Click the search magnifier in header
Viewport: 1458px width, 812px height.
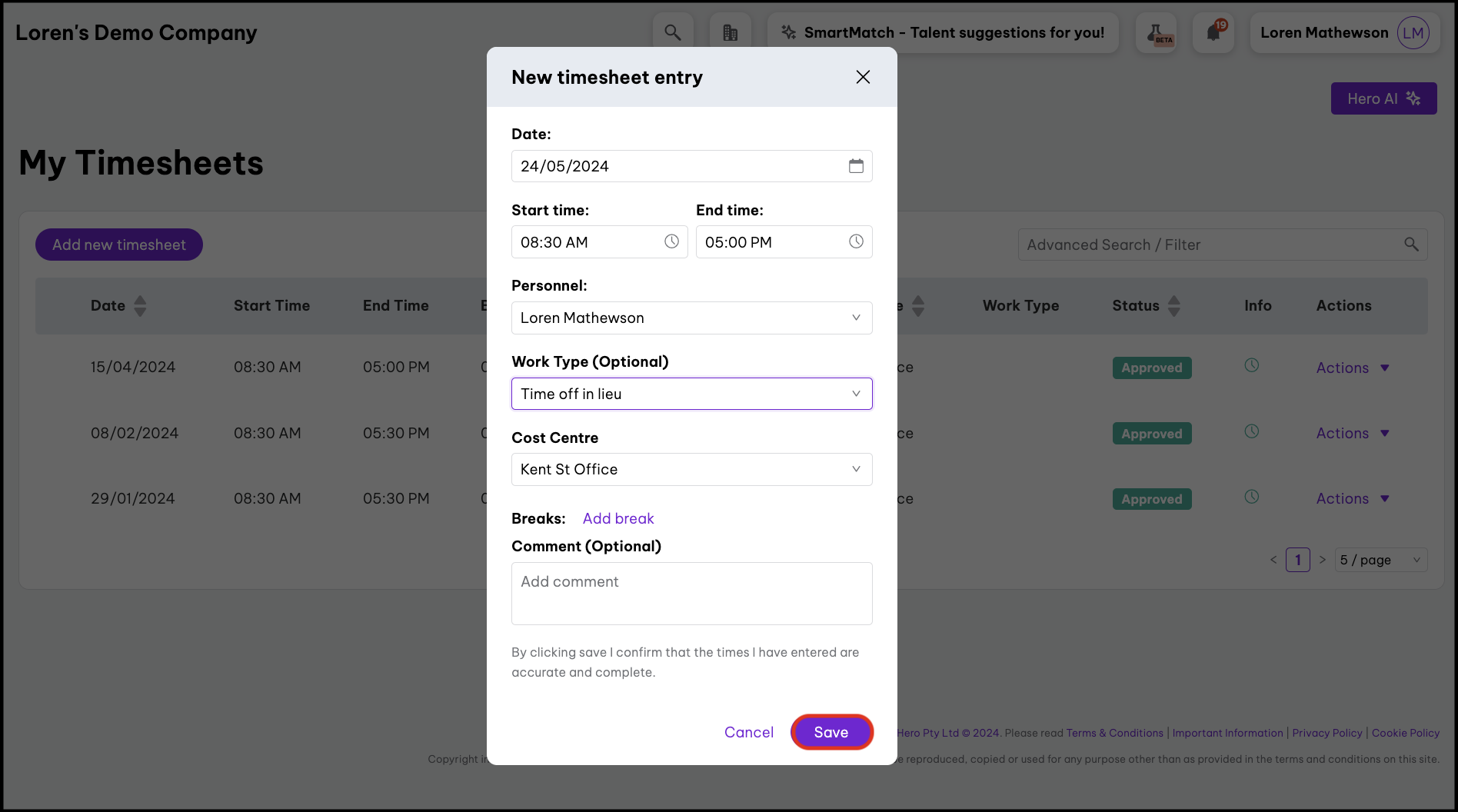point(672,33)
